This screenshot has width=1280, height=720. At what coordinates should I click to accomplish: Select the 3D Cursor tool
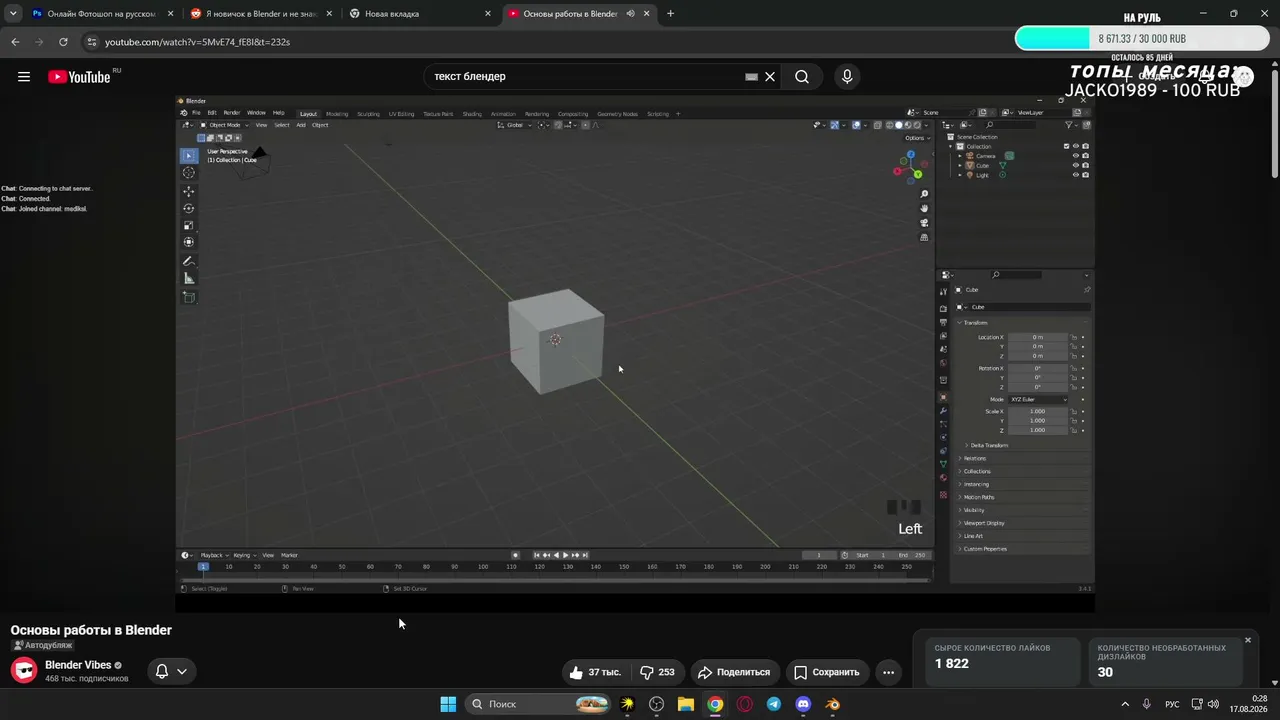188,173
